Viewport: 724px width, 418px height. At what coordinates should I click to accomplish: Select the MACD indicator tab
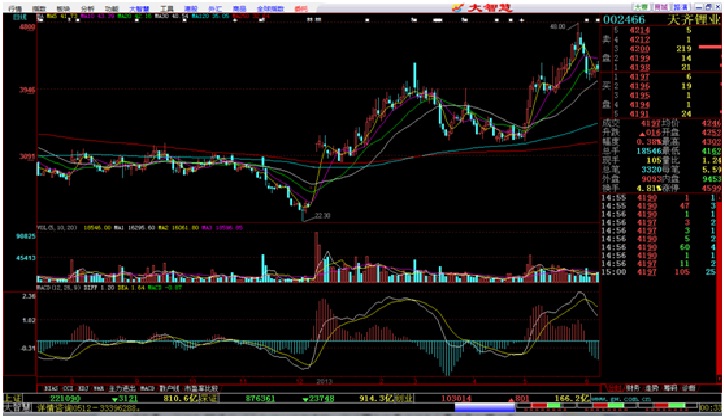pyautogui.click(x=147, y=389)
